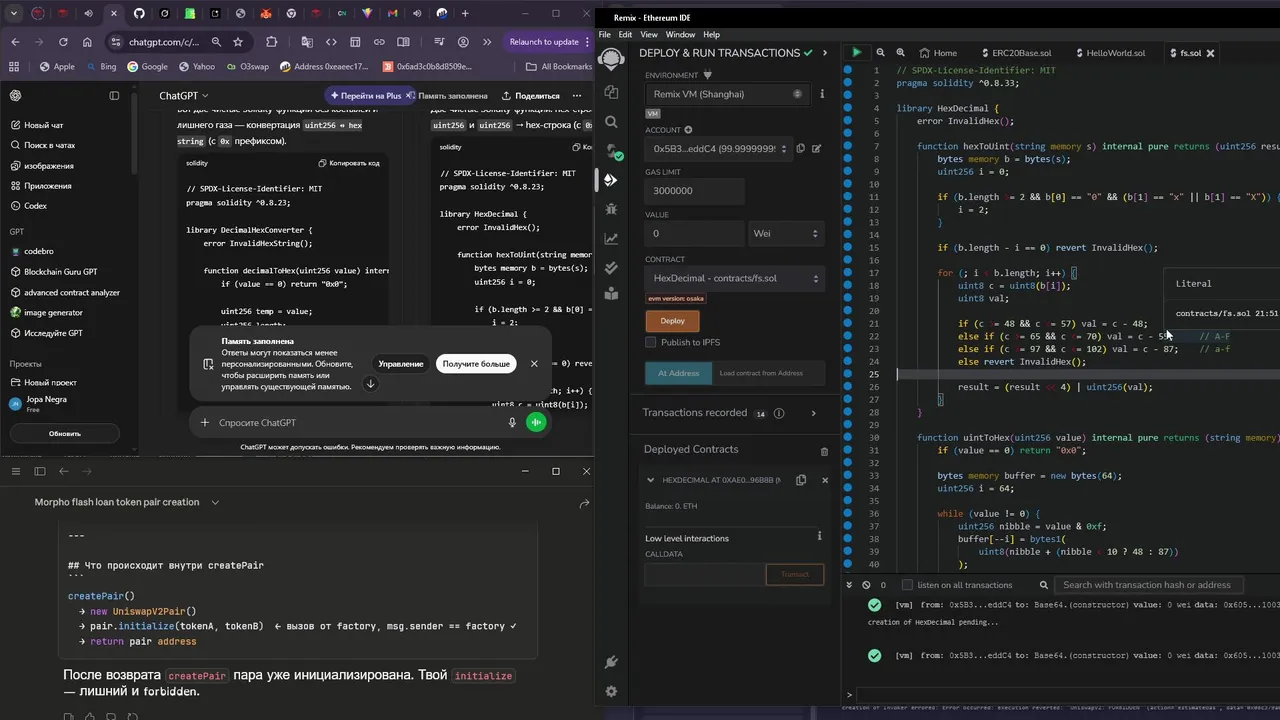Open Remix search-in-files sidebar icon
The height and width of the screenshot is (720, 1280).
[x=611, y=120]
